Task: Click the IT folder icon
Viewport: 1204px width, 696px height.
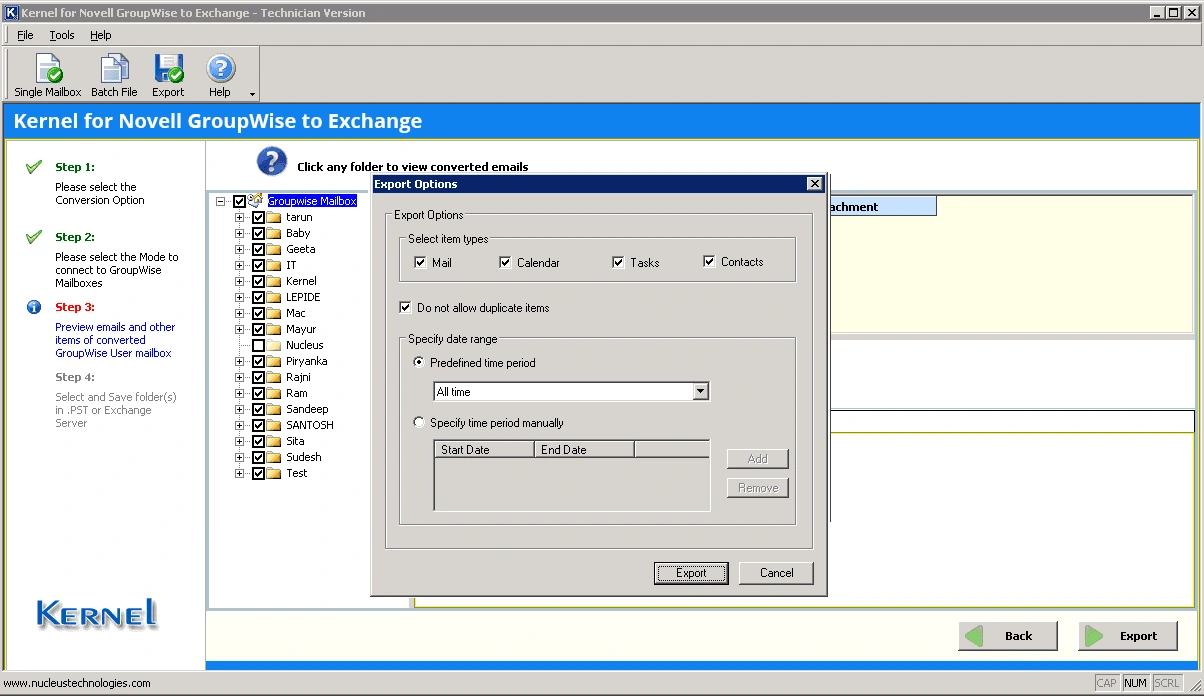Action: [274, 265]
